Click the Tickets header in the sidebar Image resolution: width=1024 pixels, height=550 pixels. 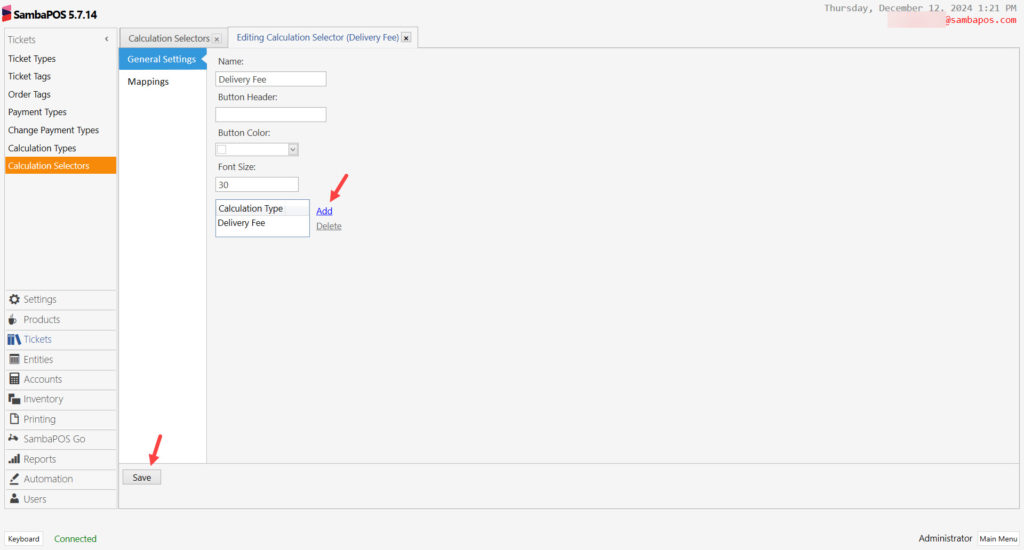[22, 40]
